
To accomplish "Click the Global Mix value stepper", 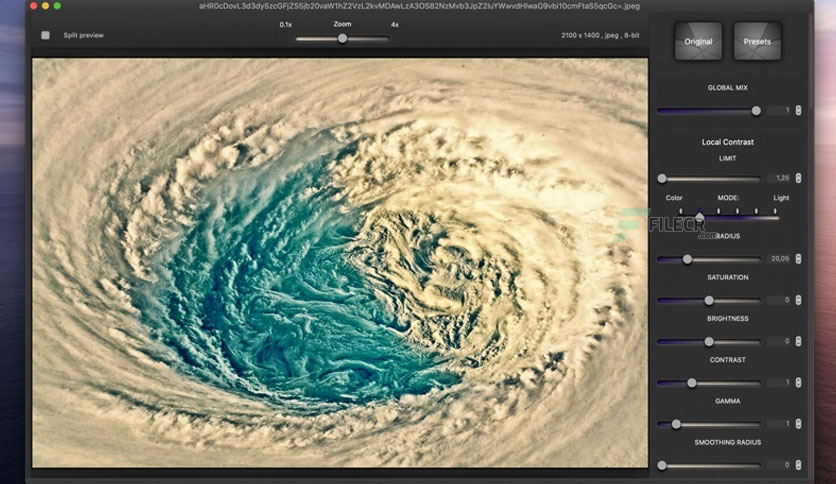I will (798, 110).
